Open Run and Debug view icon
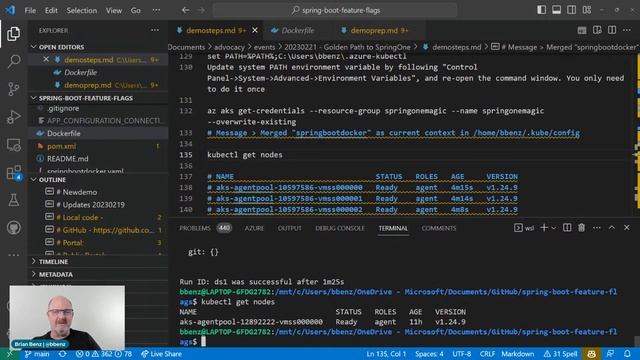The height and width of the screenshot is (360, 640). point(13,117)
